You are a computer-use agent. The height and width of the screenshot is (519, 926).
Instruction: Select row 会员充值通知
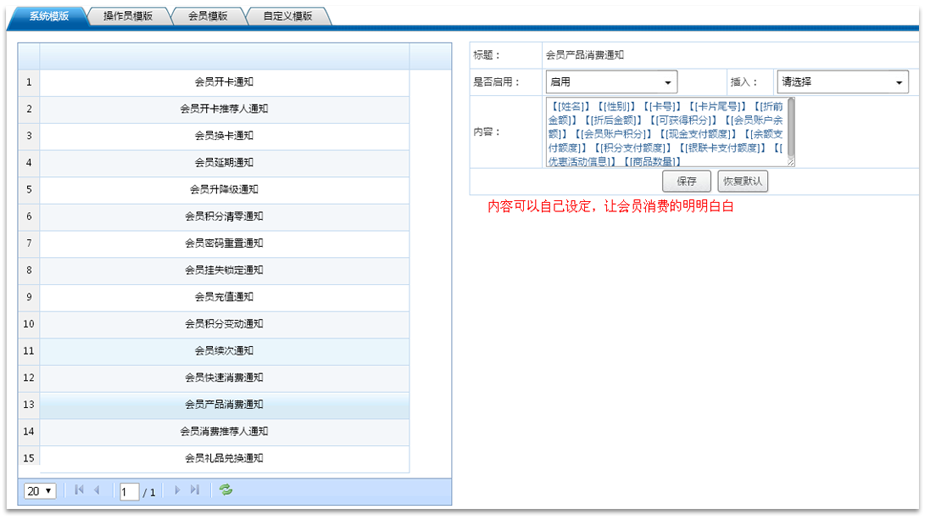(x=224, y=297)
